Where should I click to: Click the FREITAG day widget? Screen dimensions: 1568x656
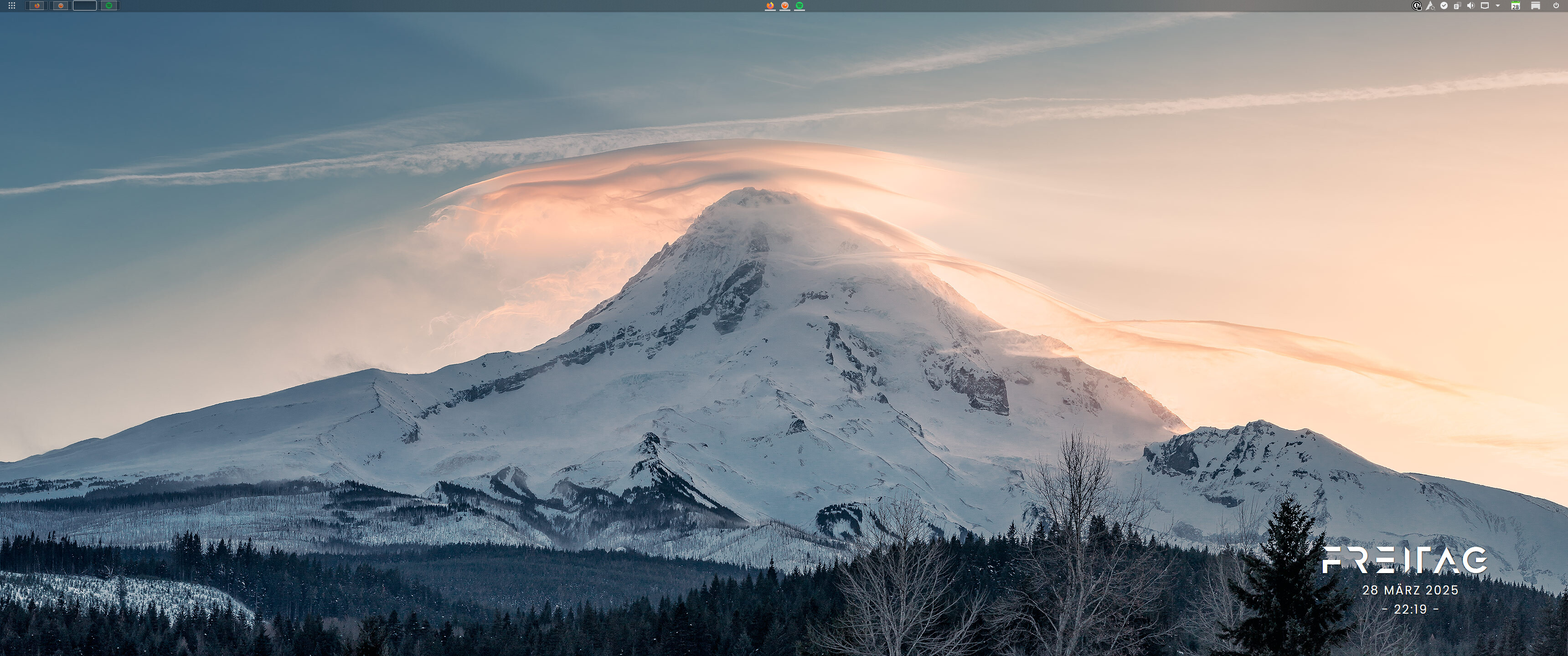1405,560
